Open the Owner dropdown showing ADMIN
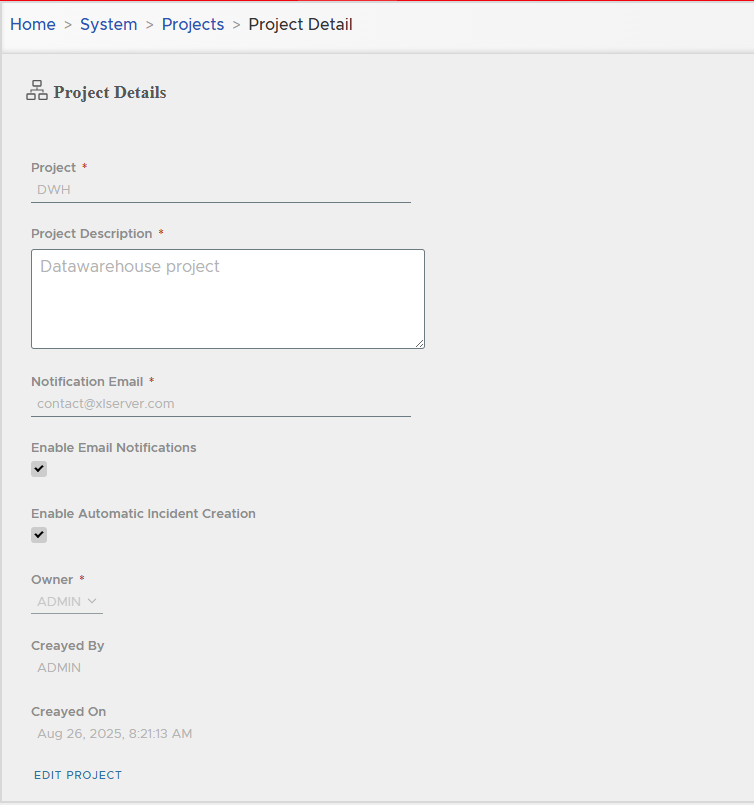The width and height of the screenshot is (754, 805). (x=66, y=602)
